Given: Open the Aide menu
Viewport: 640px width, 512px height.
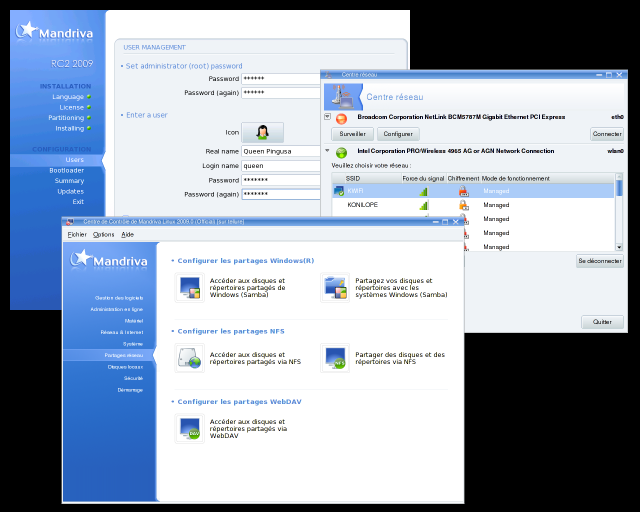Looking at the screenshot, I should coord(128,235).
